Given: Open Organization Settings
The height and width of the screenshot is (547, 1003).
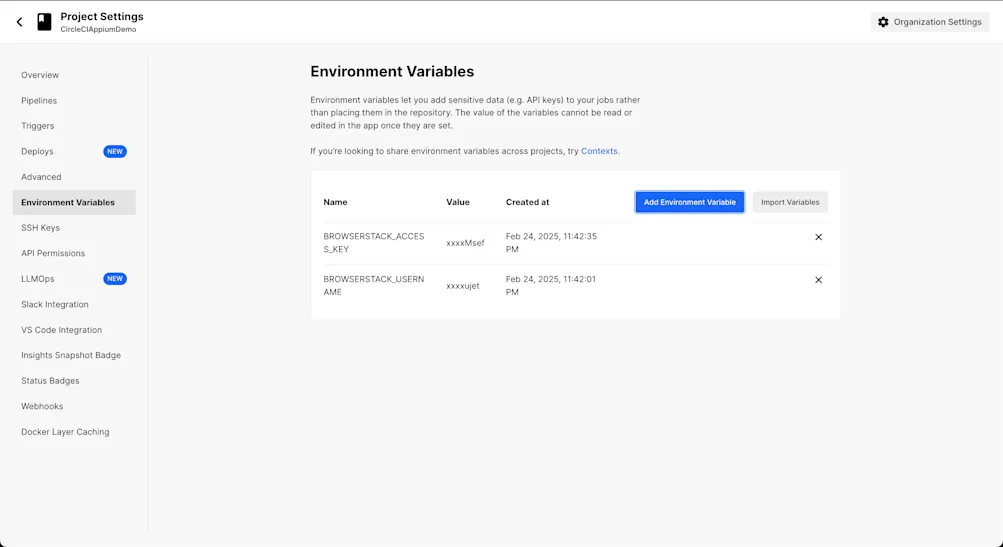Looking at the screenshot, I should tap(930, 22).
